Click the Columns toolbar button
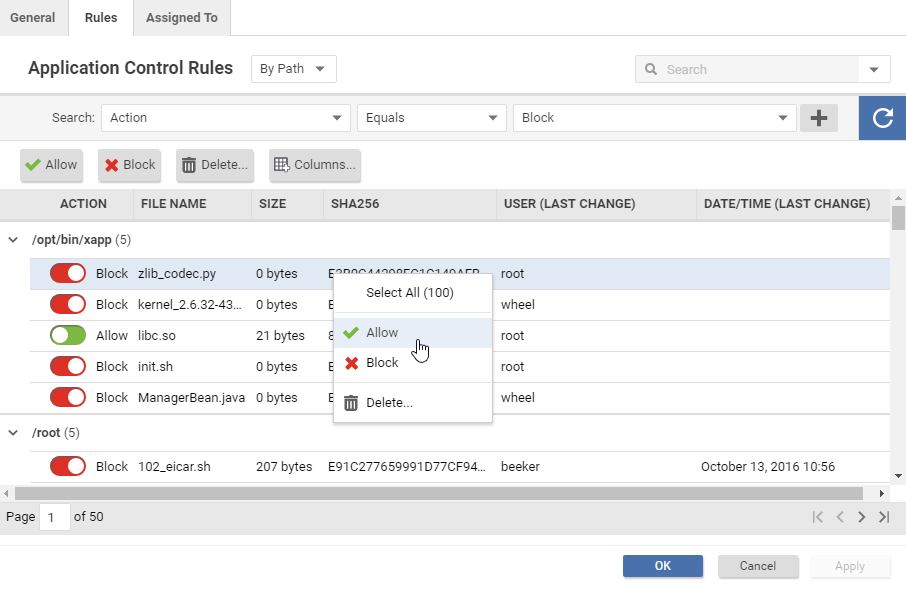 pos(314,165)
